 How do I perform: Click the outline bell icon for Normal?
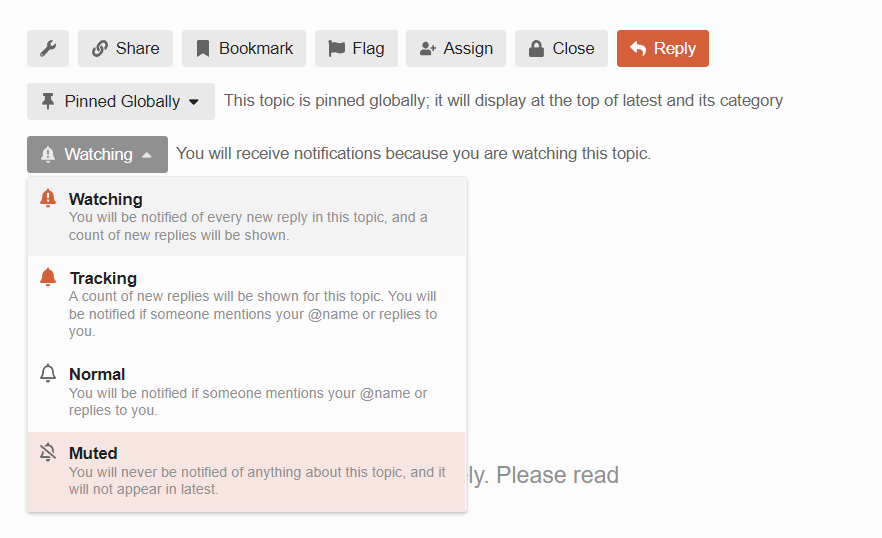pos(48,373)
